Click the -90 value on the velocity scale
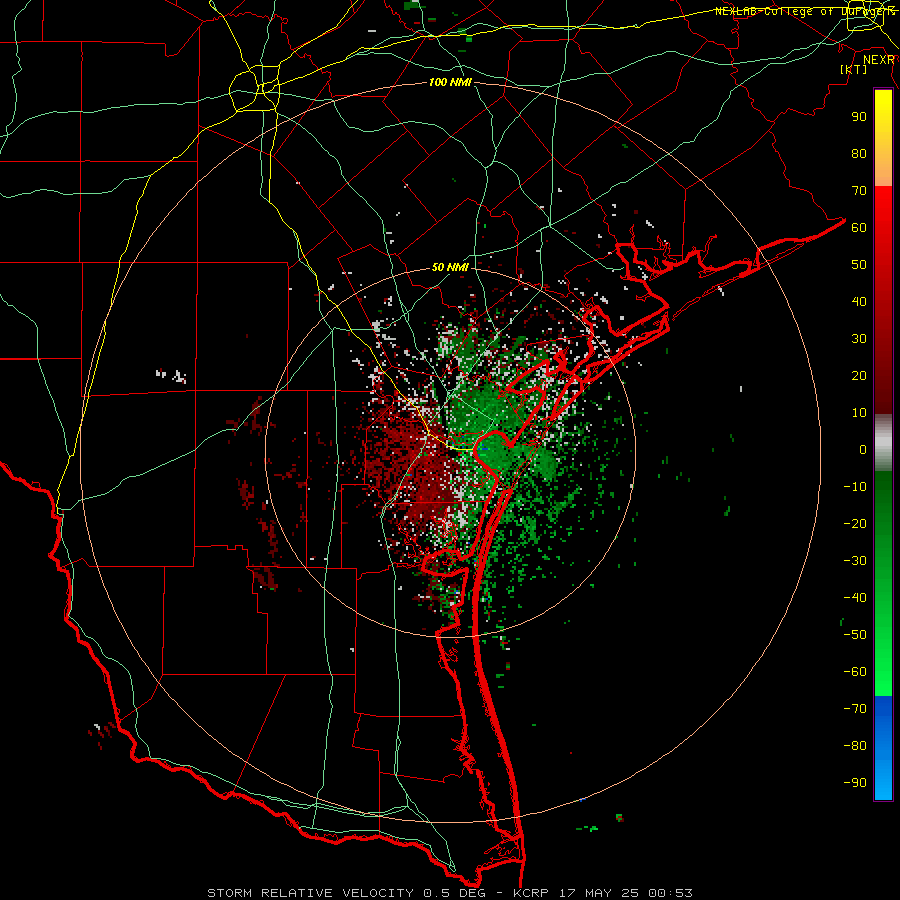900x900 pixels. [x=855, y=783]
